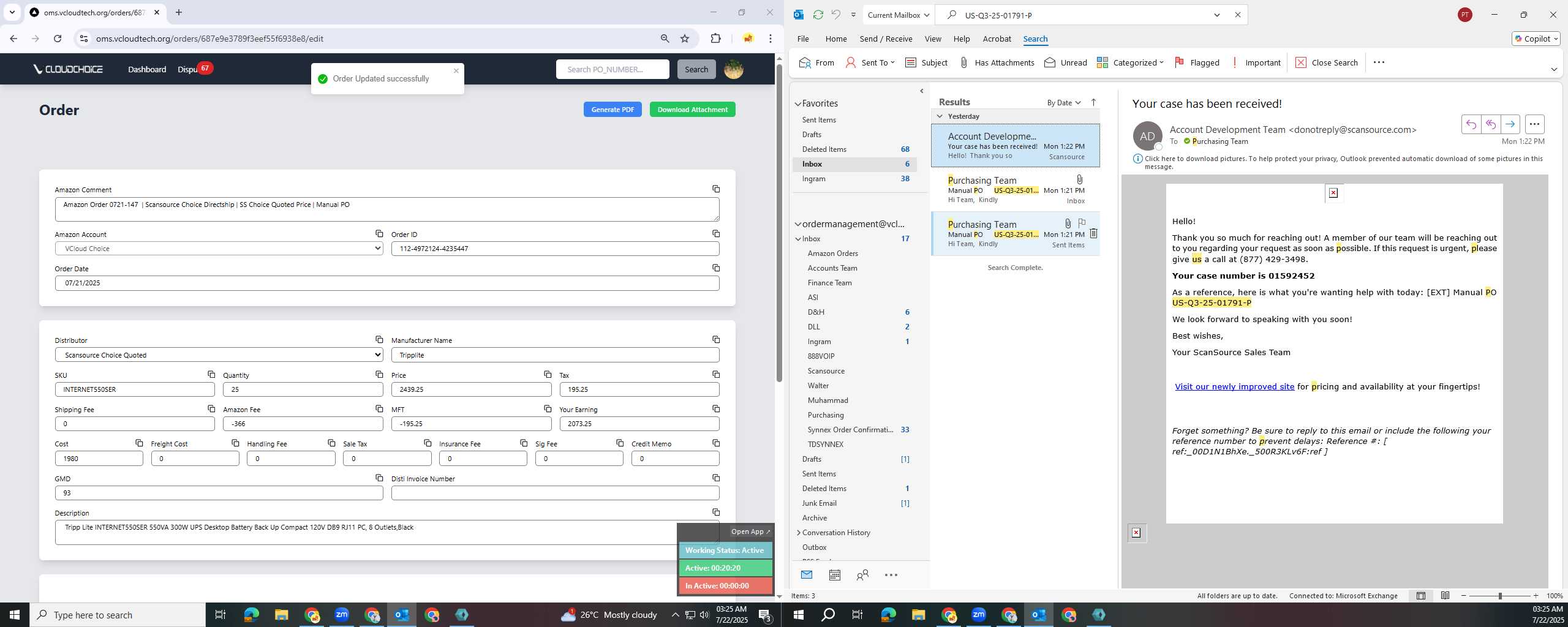Click the Download Attachment button
This screenshot has width=1568, height=627.
[x=692, y=110]
